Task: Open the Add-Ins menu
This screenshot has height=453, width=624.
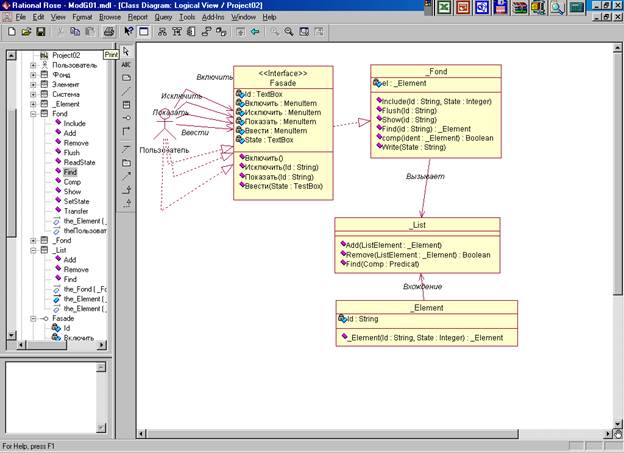Action: 213,17
